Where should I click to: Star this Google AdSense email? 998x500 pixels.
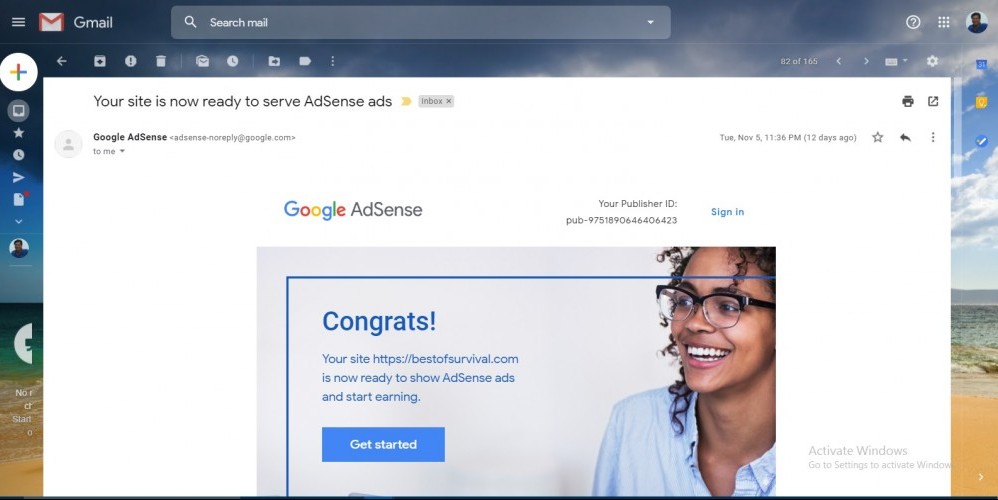878,137
